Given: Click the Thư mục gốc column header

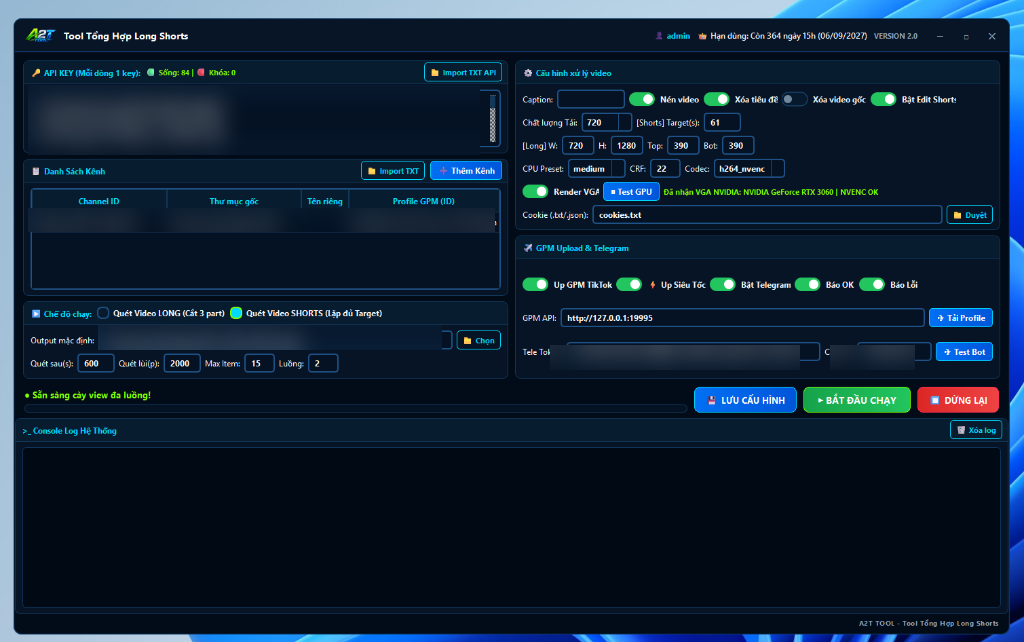Looking at the screenshot, I should click(x=234, y=201).
